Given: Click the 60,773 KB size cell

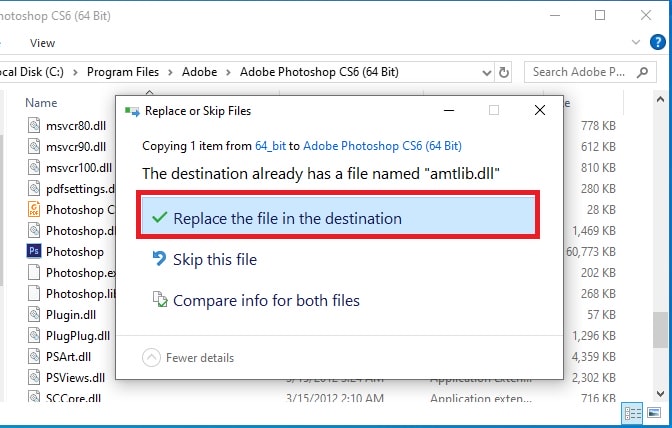Looking at the screenshot, I should coord(591,251).
